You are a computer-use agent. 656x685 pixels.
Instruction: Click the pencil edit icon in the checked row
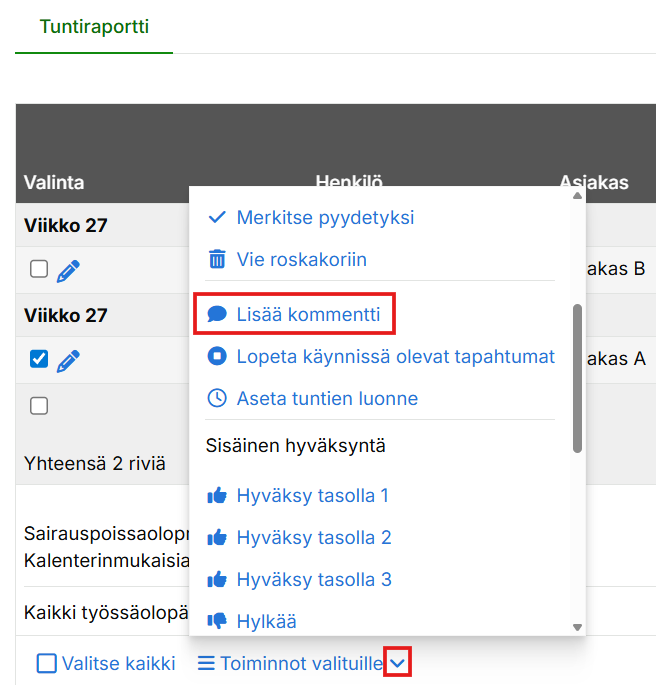tap(68, 360)
